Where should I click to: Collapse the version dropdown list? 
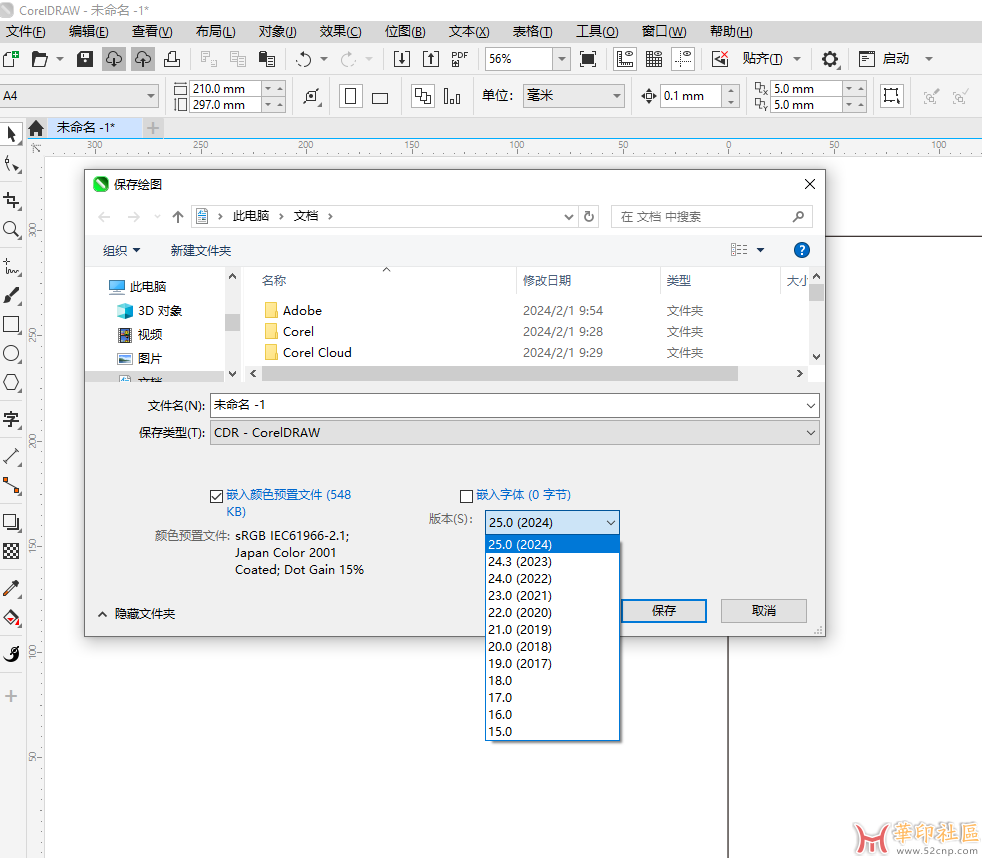611,523
